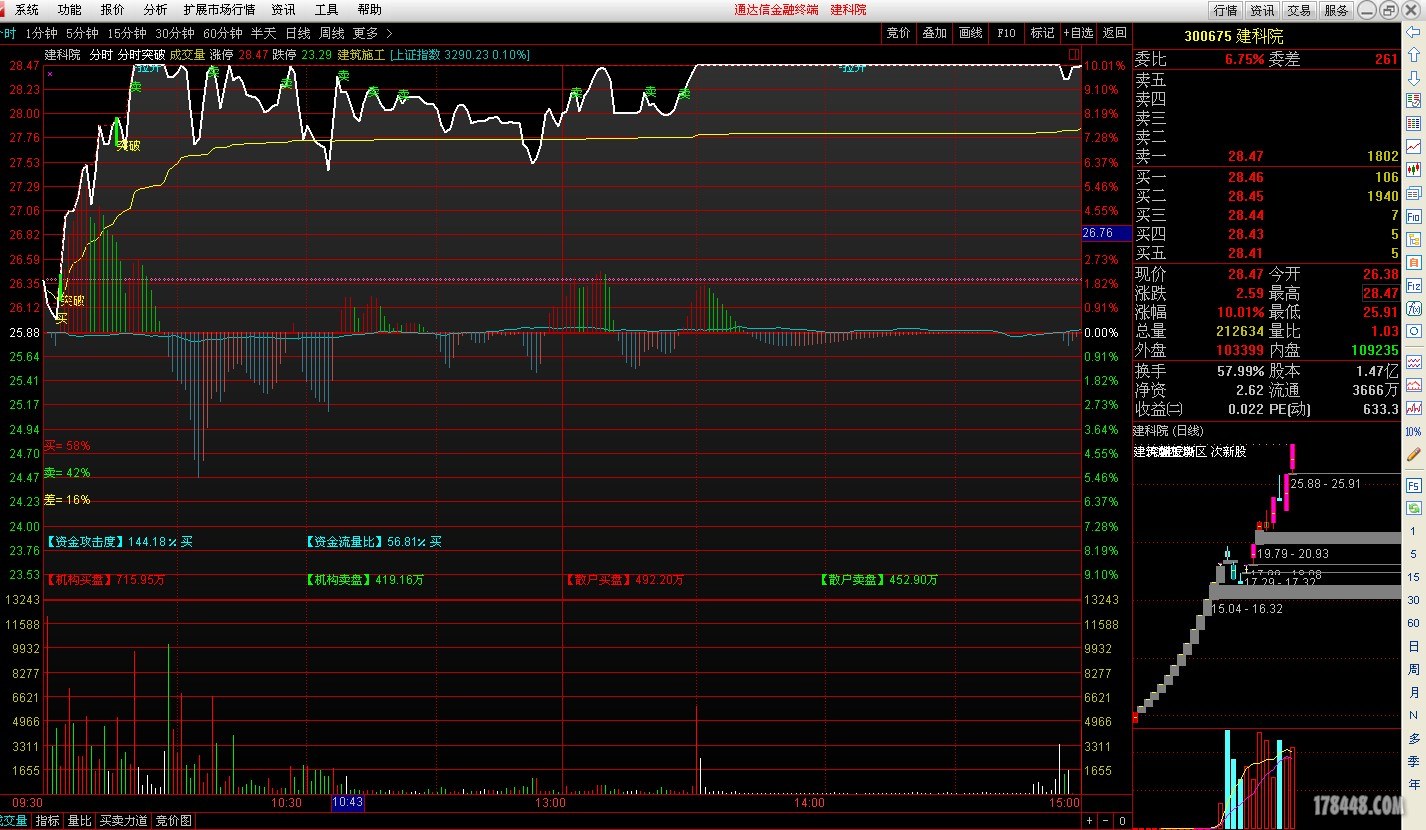Open the candlestick chart sidebar icon
The image size is (1426, 830).
[x=1414, y=170]
